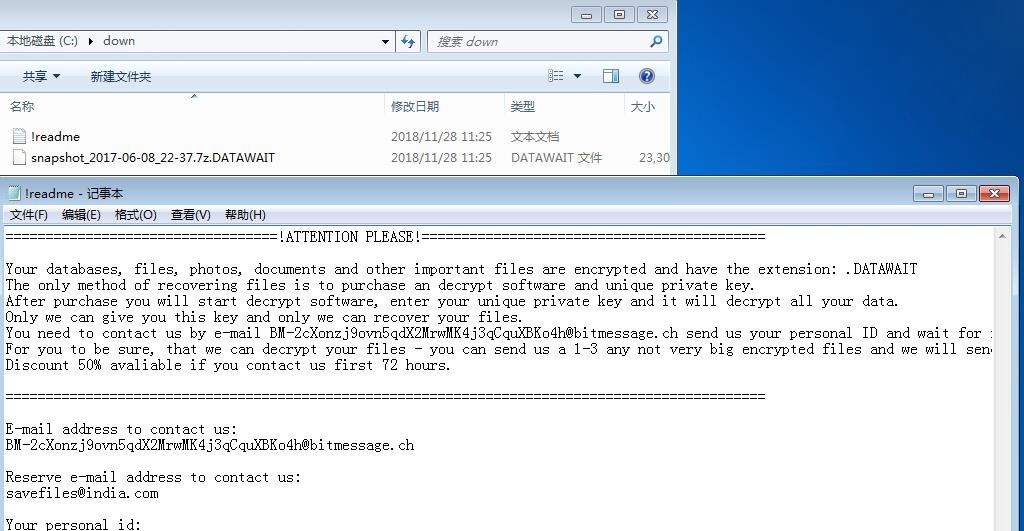The height and width of the screenshot is (531, 1024).
Task: Click the 搜索 down search field
Action: coord(537,42)
